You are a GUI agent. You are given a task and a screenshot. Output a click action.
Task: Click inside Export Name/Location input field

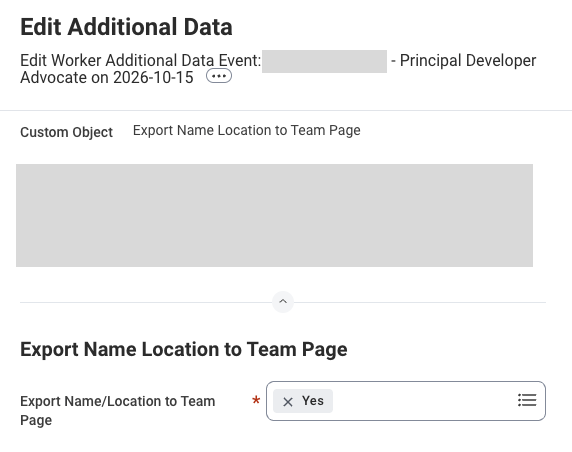pyautogui.click(x=406, y=401)
